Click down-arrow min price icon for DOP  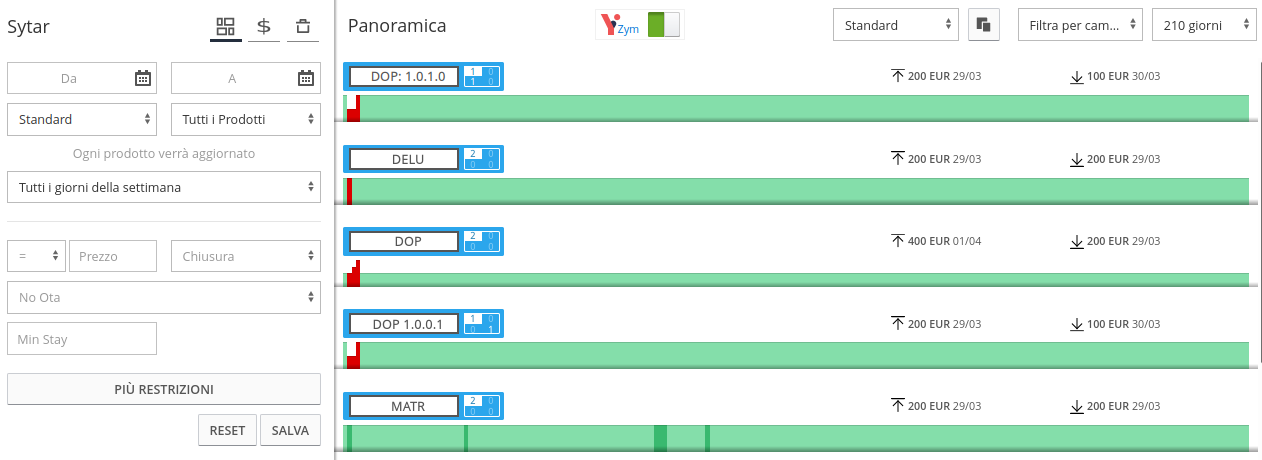pyautogui.click(x=1077, y=241)
